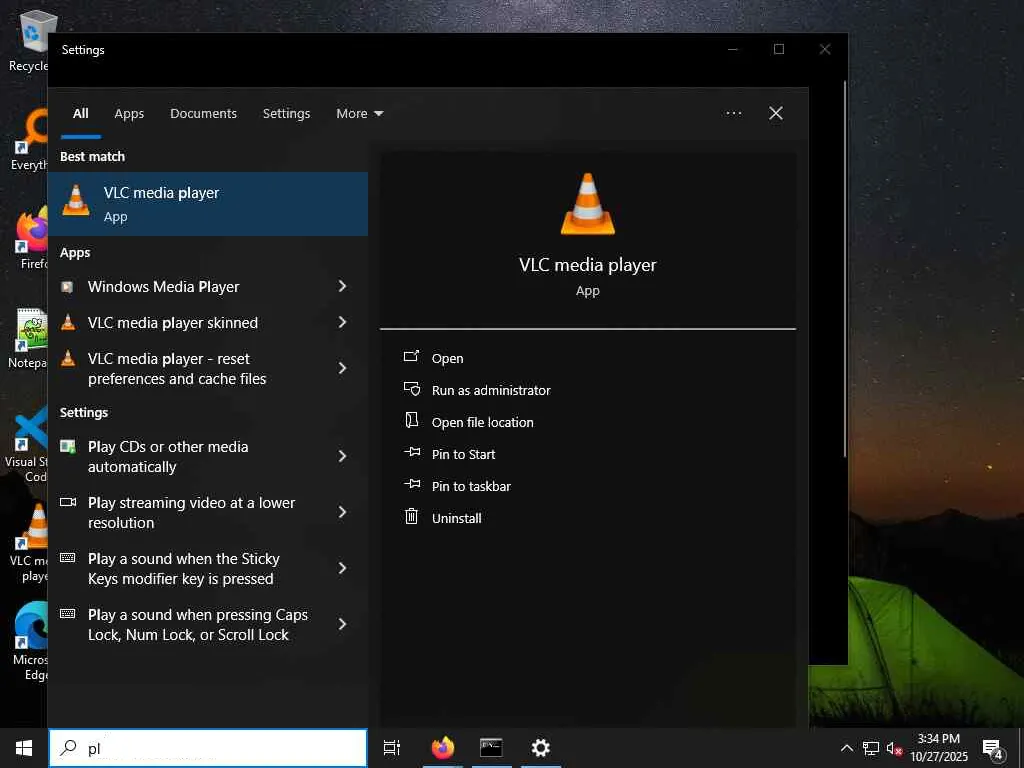Open Firefox from the taskbar
Viewport: 1024px width, 768px height.
click(x=443, y=748)
